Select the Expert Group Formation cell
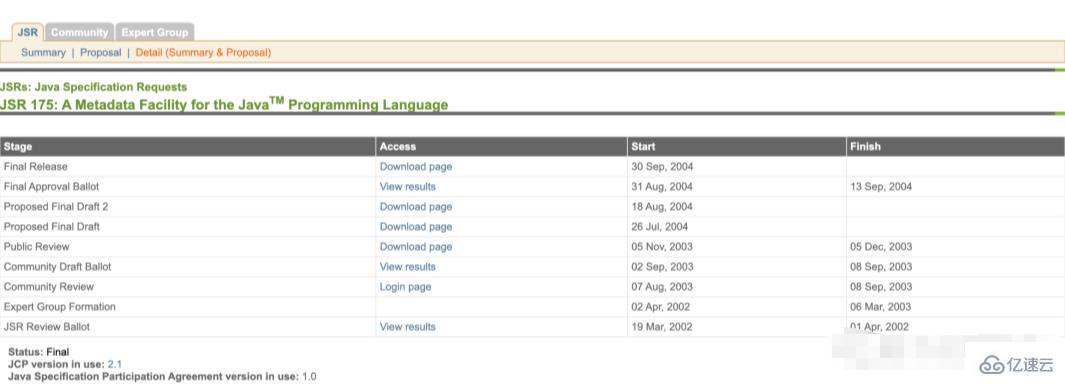The width and height of the screenshot is (1065, 386). click(187, 306)
